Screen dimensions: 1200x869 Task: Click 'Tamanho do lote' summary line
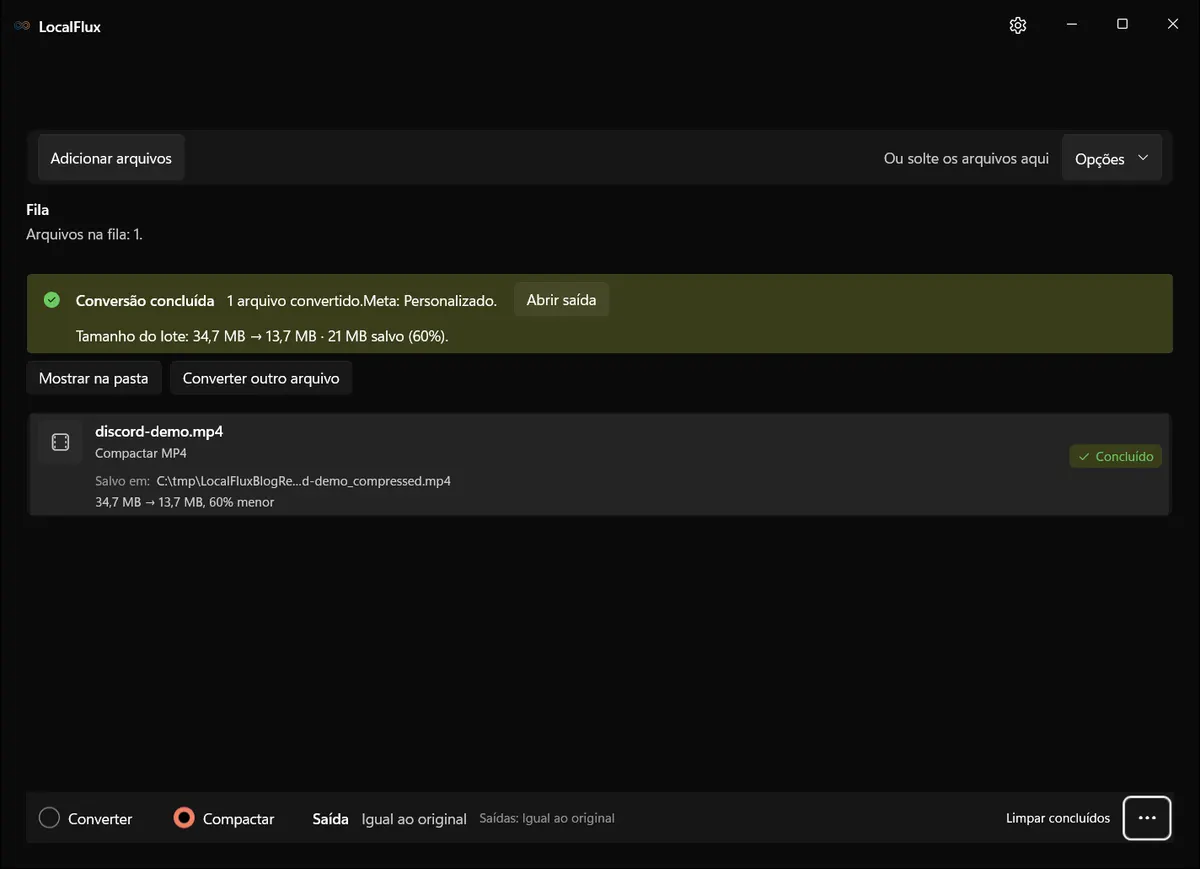pos(262,336)
